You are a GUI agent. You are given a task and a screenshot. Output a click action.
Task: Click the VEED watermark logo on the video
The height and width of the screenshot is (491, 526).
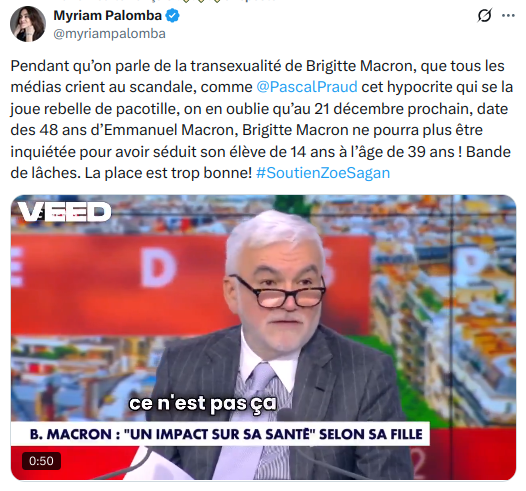coord(64,212)
